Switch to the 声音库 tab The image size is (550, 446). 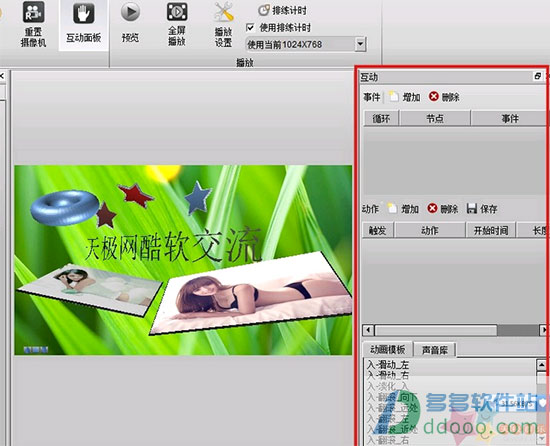pyautogui.click(x=435, y=350)
